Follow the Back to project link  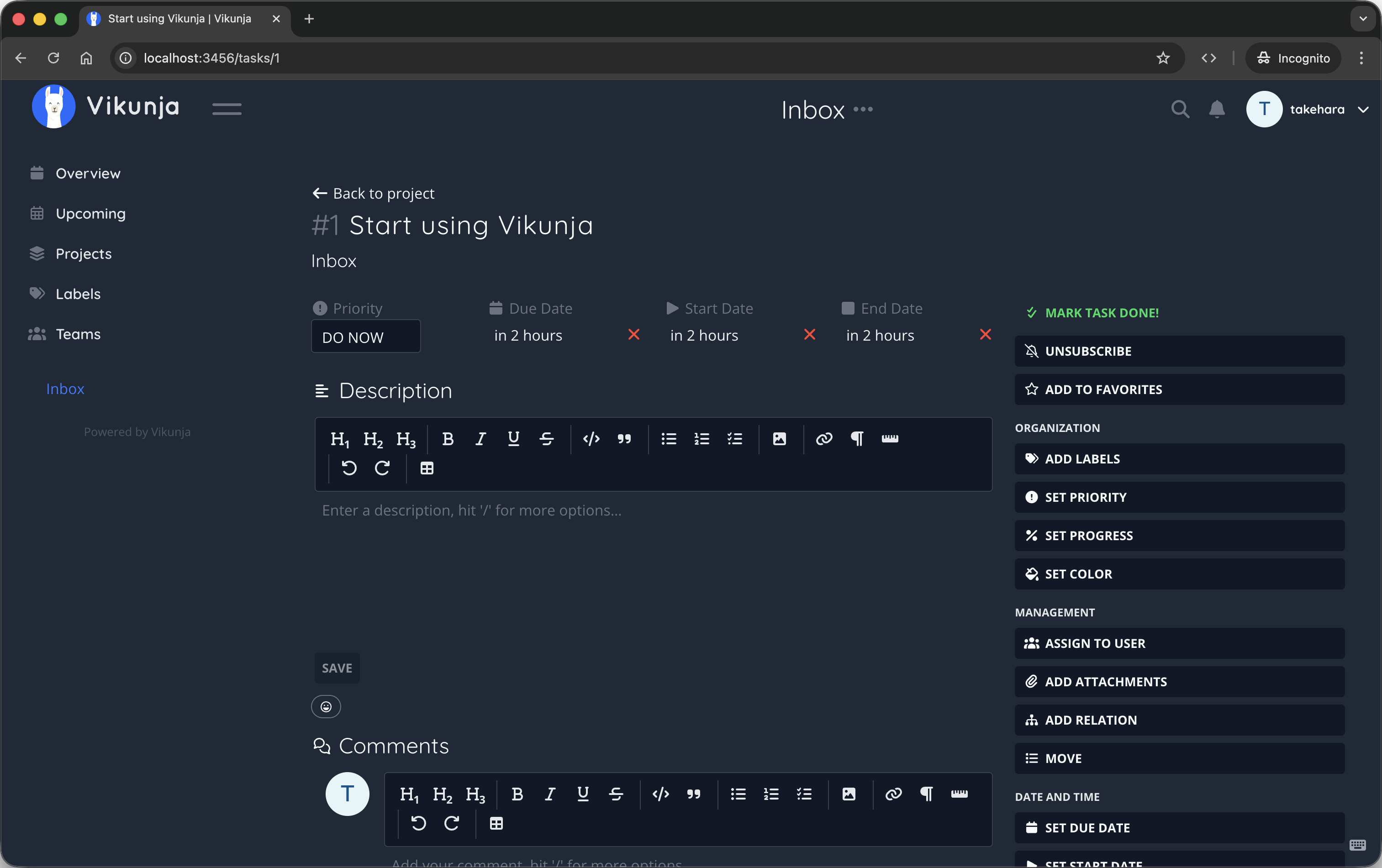coord(373,193)
